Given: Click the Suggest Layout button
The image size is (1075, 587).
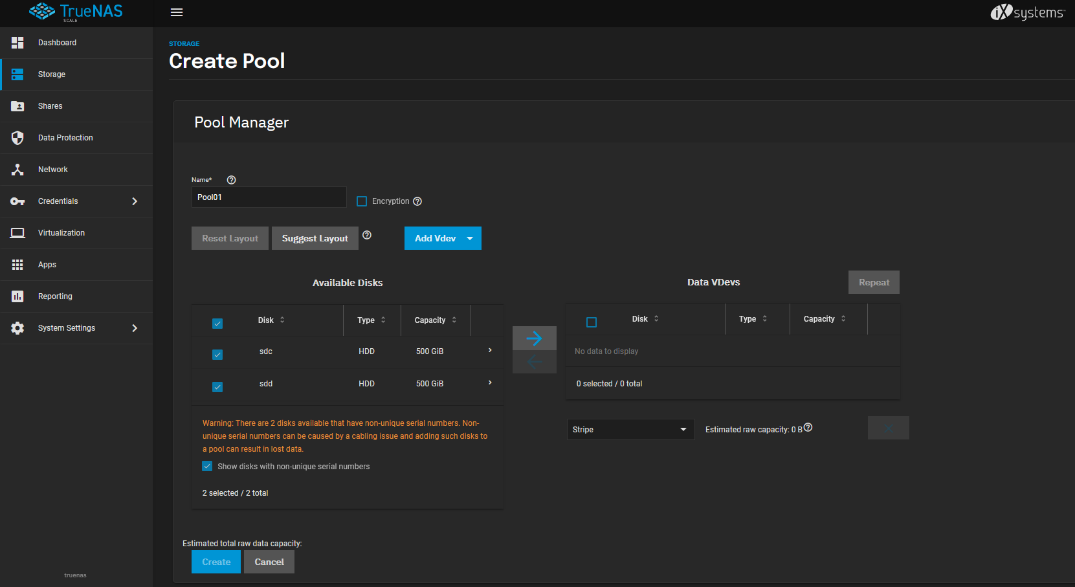Looking at the screenshot, I should [315, 239].
